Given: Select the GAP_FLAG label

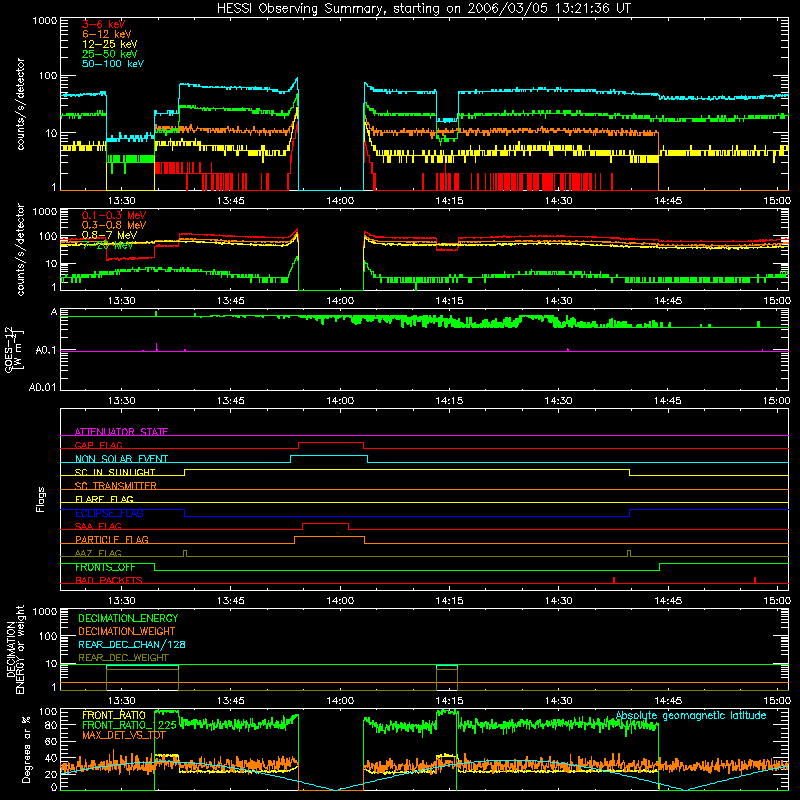Looking at the screenshot, I should (x=98, y=445).
